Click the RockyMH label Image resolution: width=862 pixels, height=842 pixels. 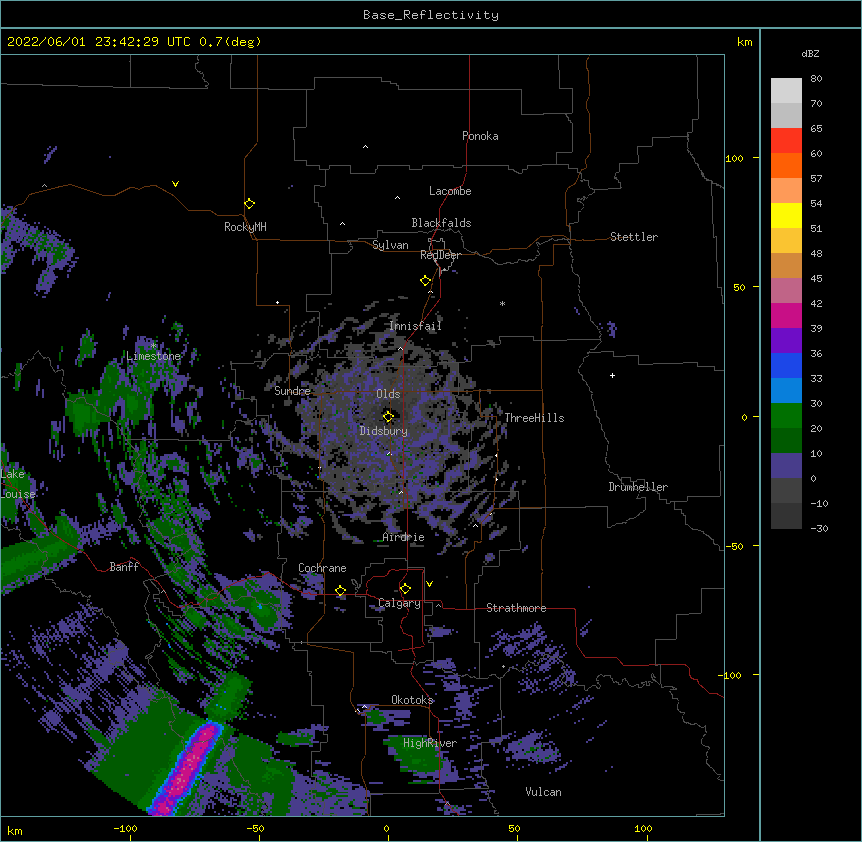tap(245, 227)
